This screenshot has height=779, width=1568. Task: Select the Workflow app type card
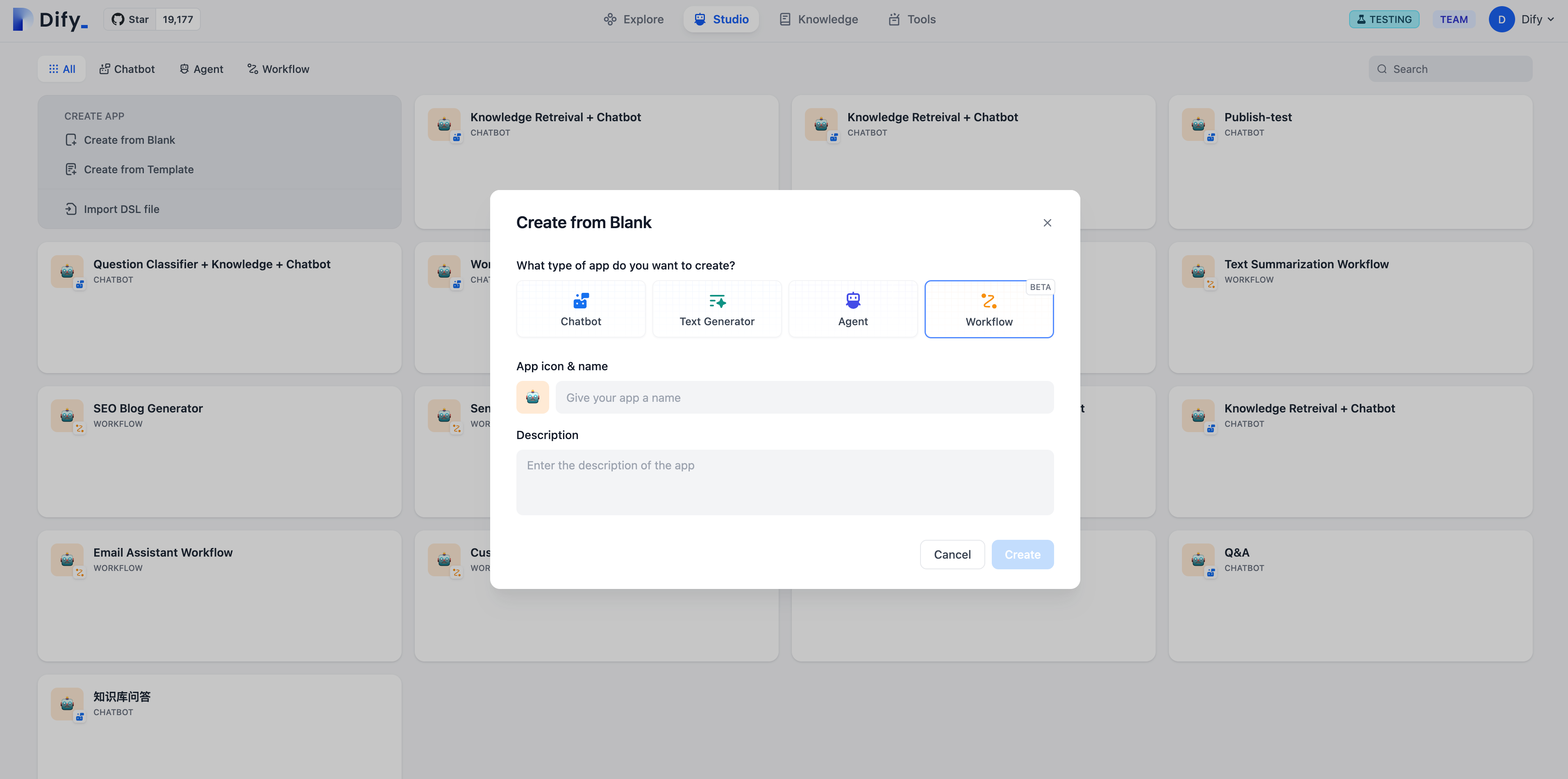(x=989, y=309)
